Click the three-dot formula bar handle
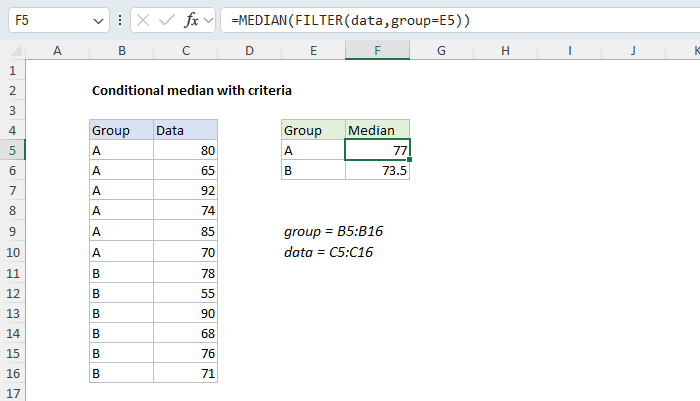Screen dimensions: 700x401 [x=120, y=20]
